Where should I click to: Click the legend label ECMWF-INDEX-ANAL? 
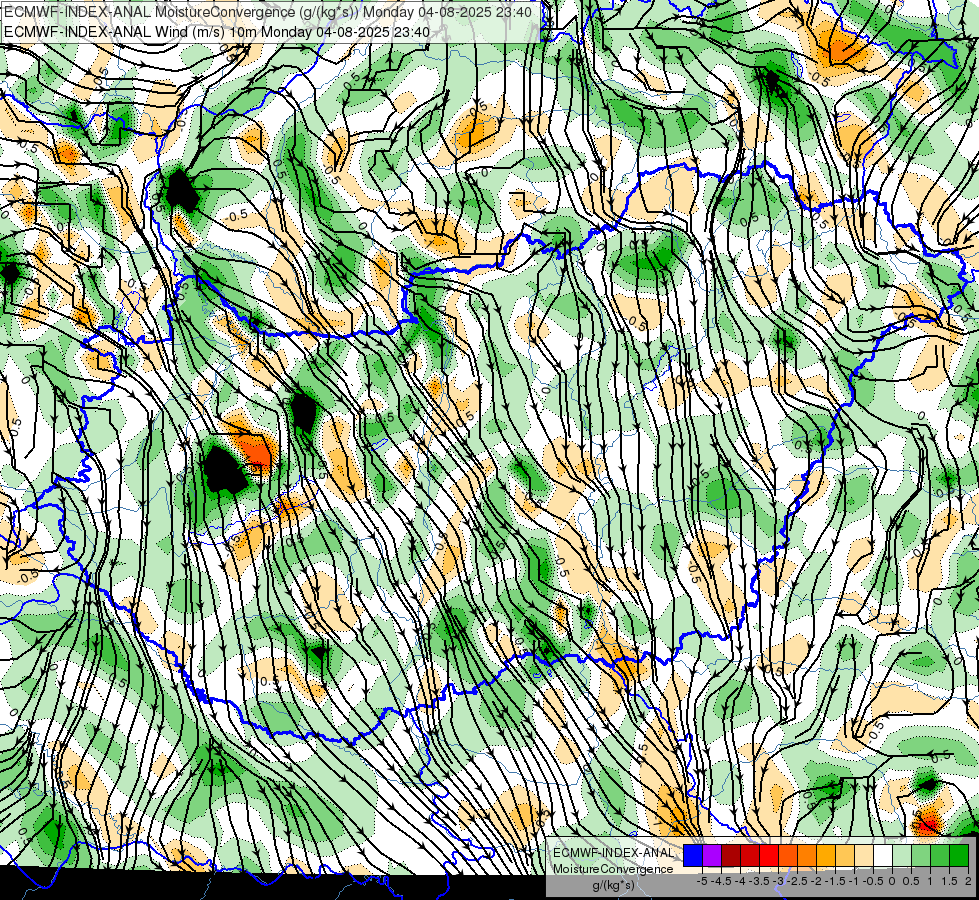point(613,853)
